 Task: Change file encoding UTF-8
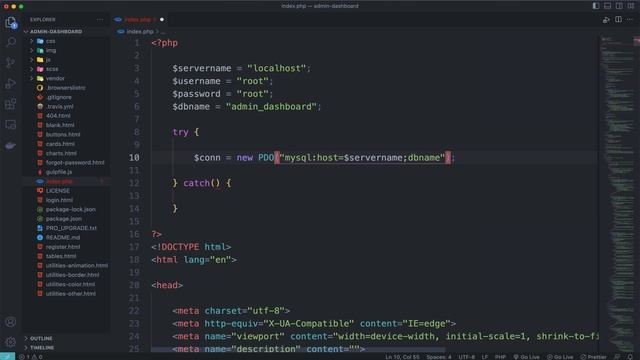[466, 357]
